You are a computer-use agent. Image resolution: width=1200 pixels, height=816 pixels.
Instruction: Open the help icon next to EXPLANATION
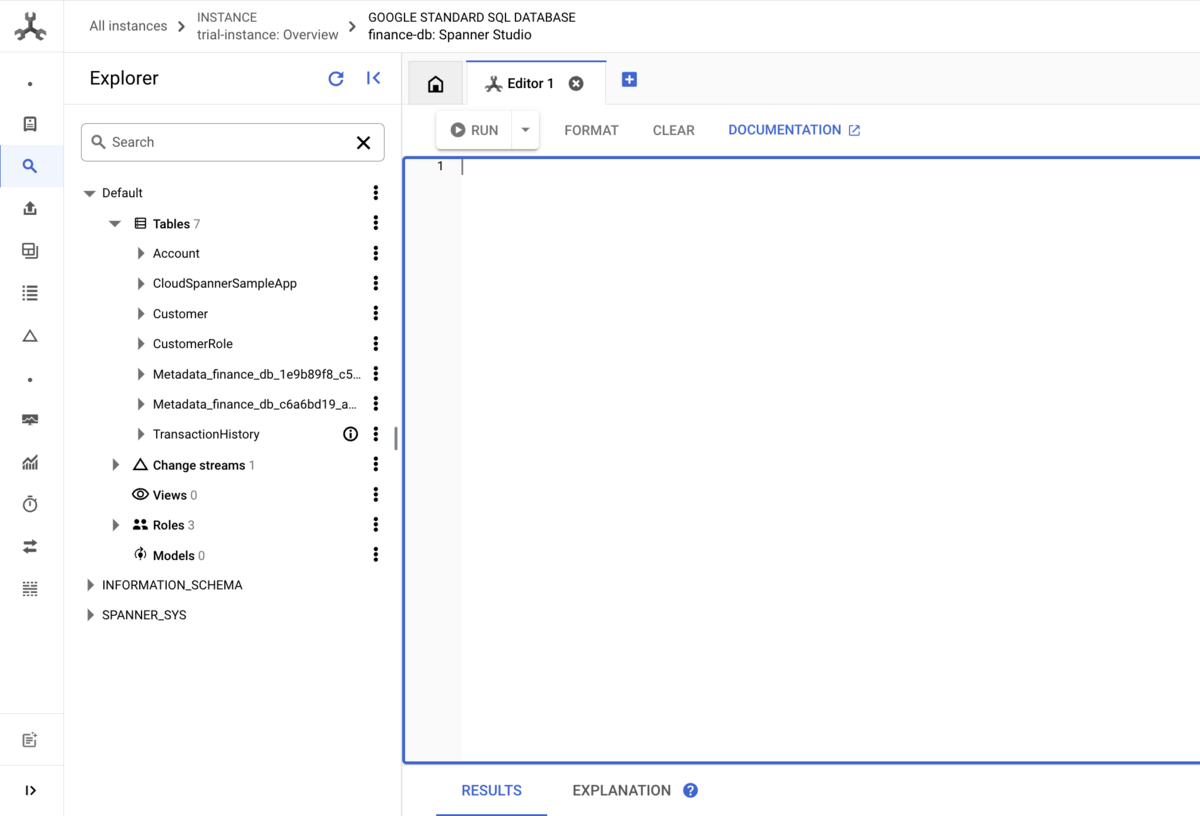tap(690, 790)
